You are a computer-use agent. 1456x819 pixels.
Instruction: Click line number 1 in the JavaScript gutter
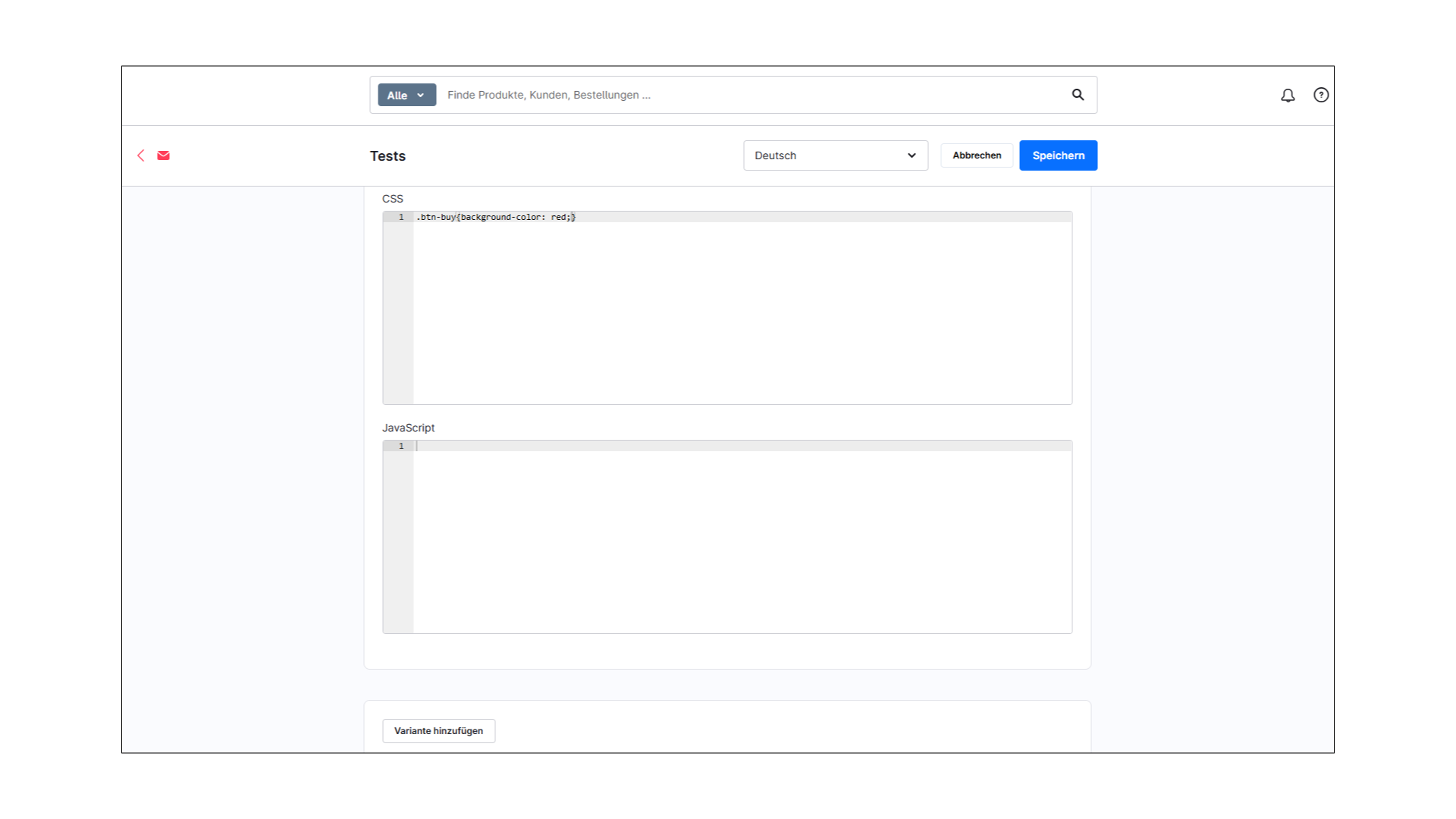pyautogui.click(x=401, y=446)
